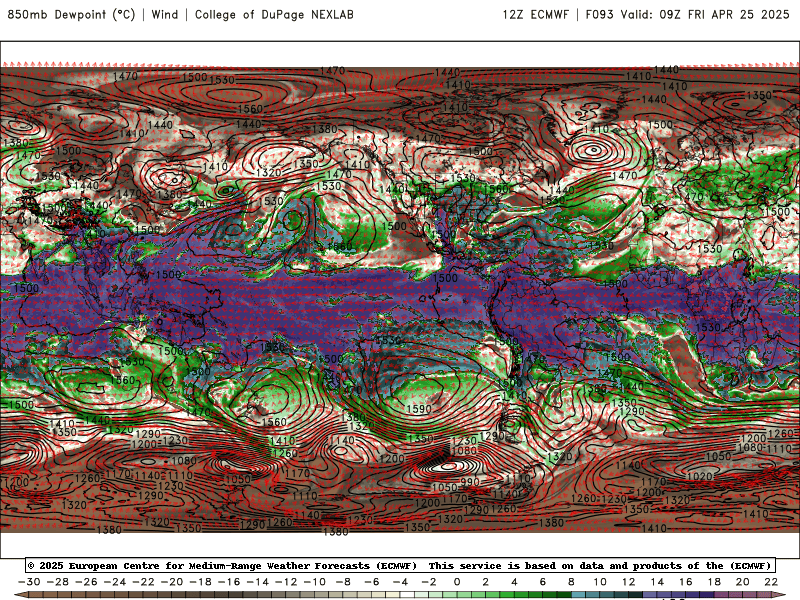Click the positive '2' legend value
Viewport: 800px width, 600px height.
click(486, 582)
